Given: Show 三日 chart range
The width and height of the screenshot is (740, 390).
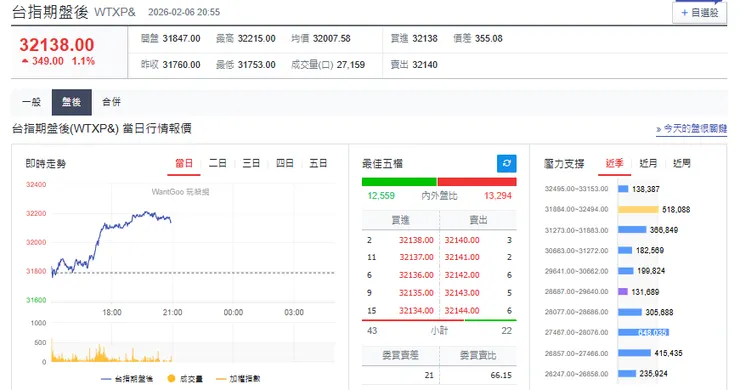Looking at the screenshot, I should click(x=251, y=163).
